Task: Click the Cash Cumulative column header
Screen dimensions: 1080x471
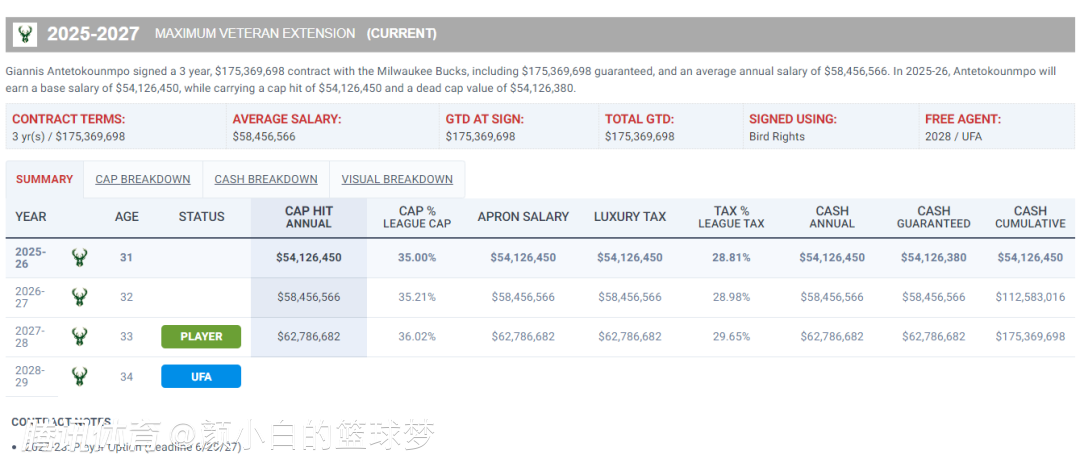Action: pos(1030,217)
